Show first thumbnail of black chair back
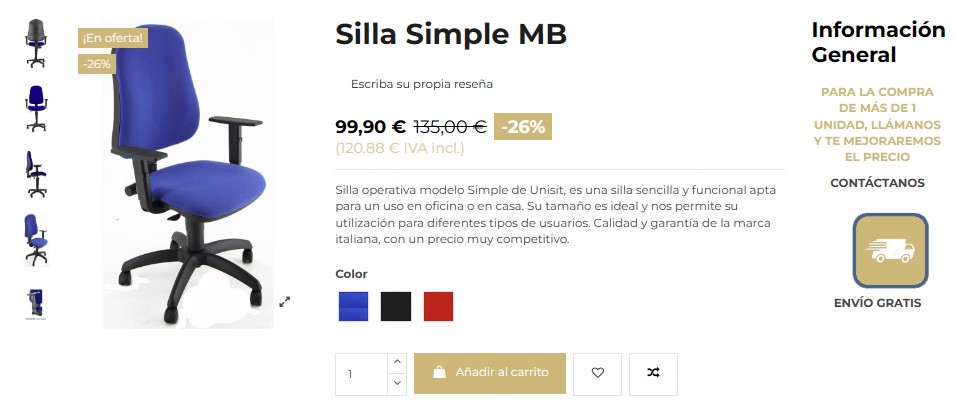This screenshot has height=403, width=955. point(37,43)
